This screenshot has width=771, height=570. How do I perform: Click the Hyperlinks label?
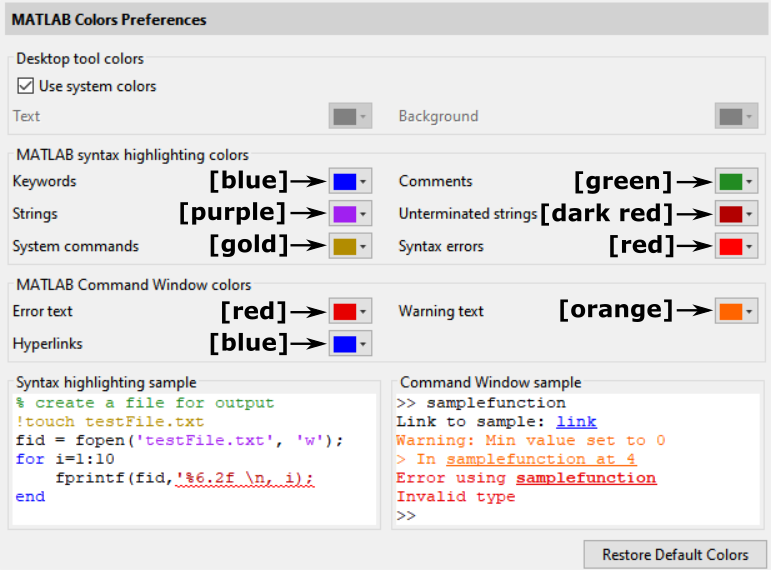coord(47,344)
